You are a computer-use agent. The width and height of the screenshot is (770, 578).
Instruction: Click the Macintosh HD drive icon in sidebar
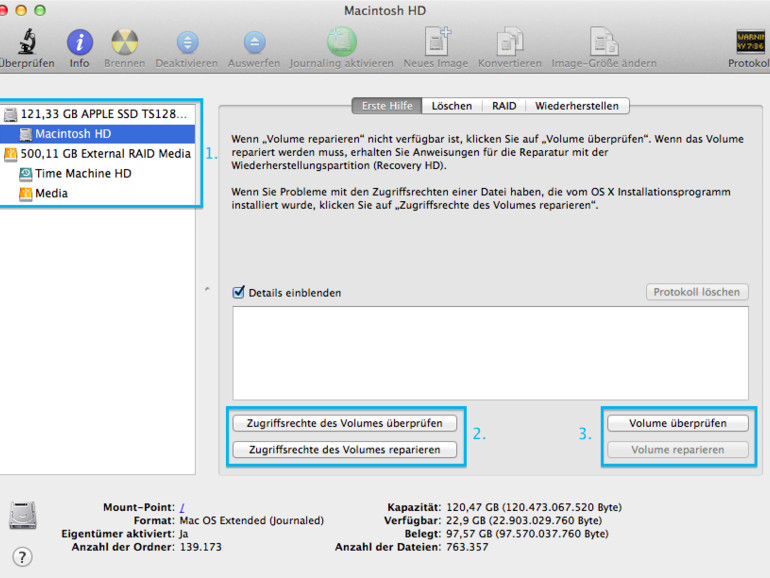[x=26, y=134]
